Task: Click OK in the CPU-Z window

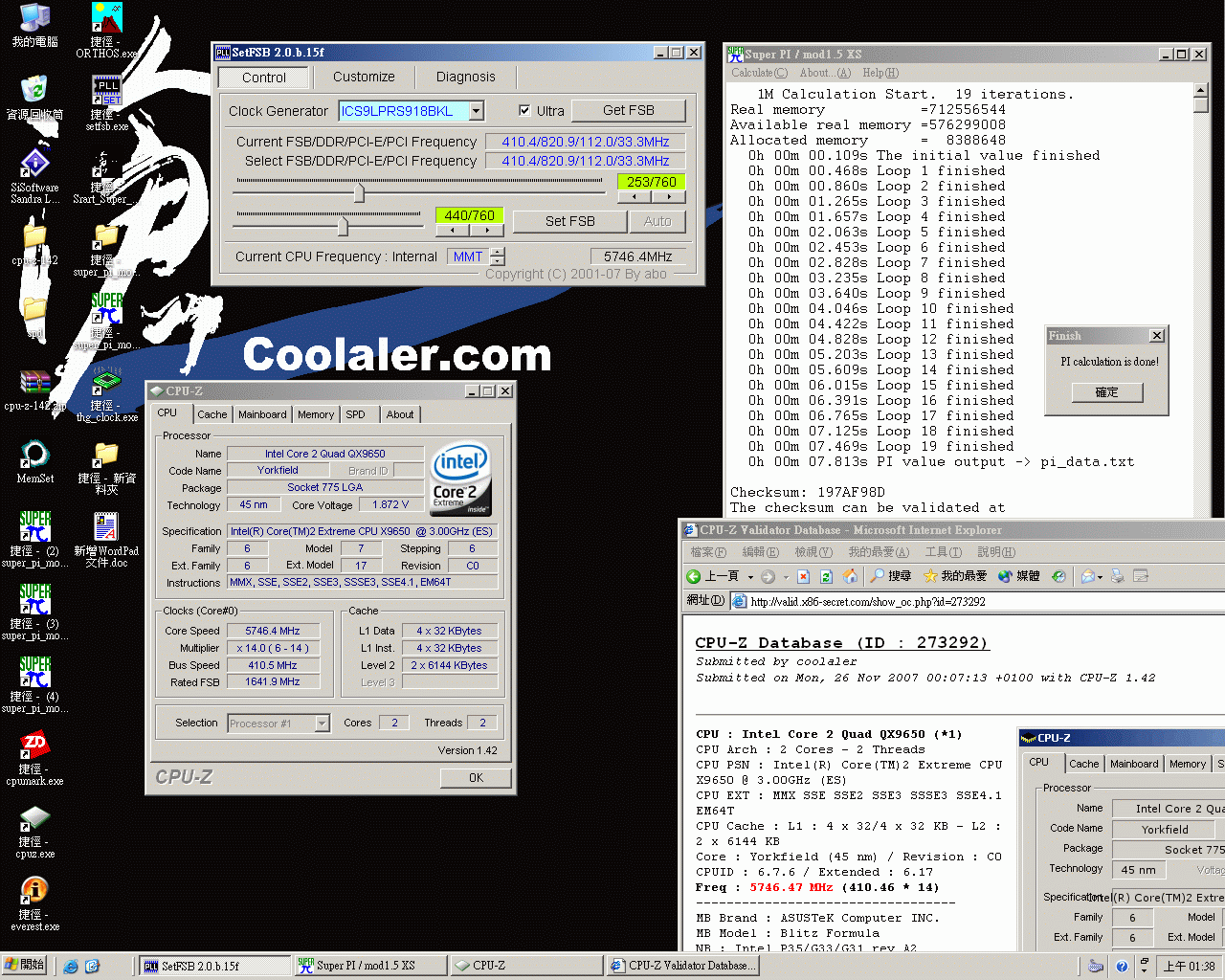Action: (476, 777)
